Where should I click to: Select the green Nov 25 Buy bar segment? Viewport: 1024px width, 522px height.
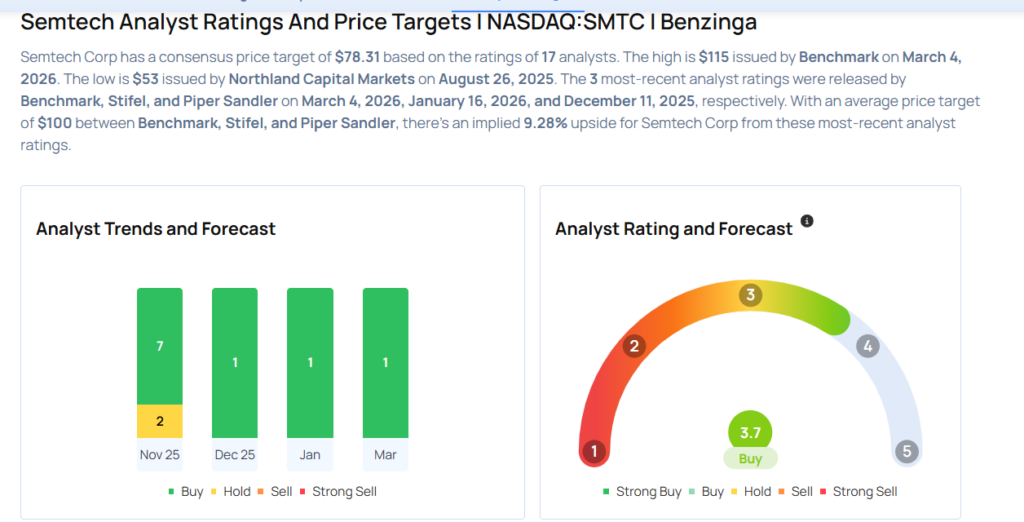pos(160,346)
